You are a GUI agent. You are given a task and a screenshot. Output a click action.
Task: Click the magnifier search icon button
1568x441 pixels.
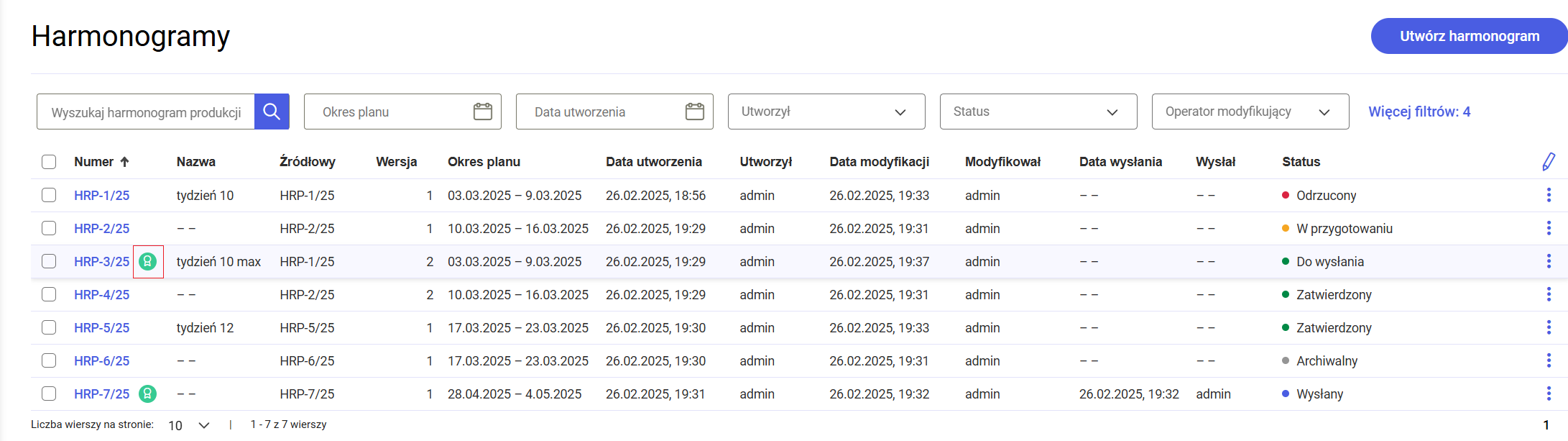click(x=272, y=112)
